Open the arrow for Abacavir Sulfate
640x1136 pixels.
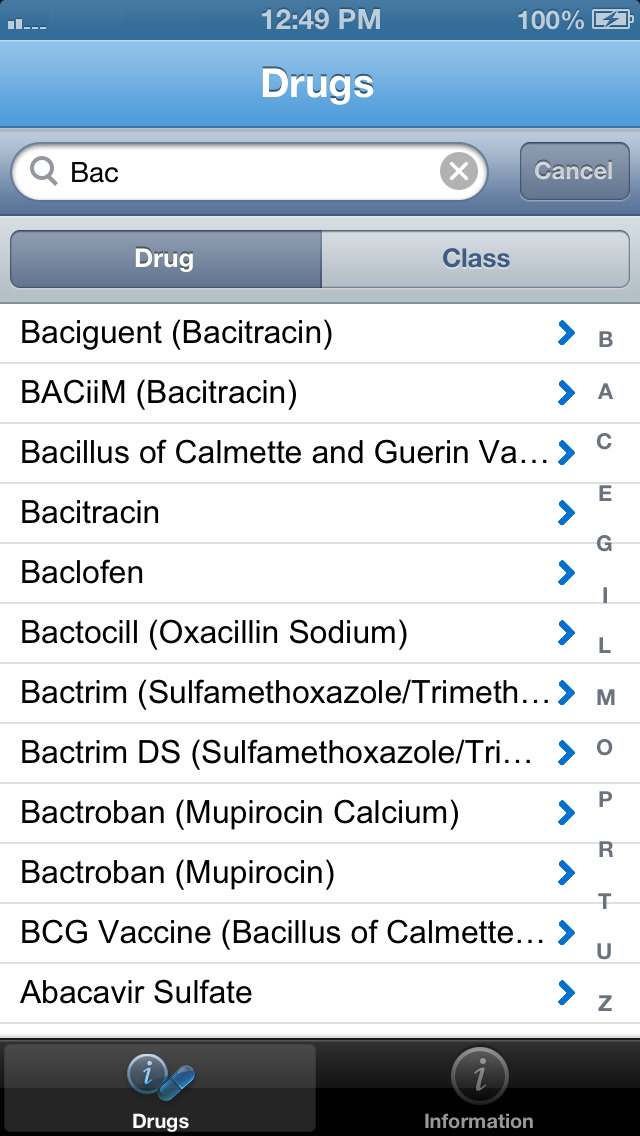pos(567,993)
